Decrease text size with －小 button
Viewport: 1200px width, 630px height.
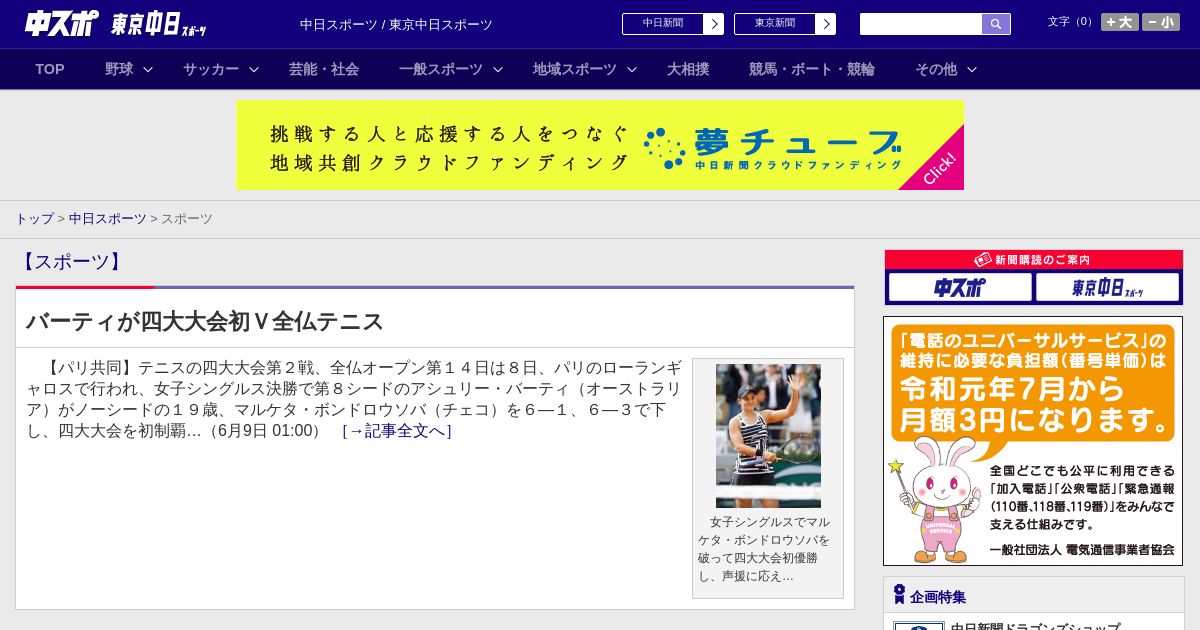[1161, 22]
